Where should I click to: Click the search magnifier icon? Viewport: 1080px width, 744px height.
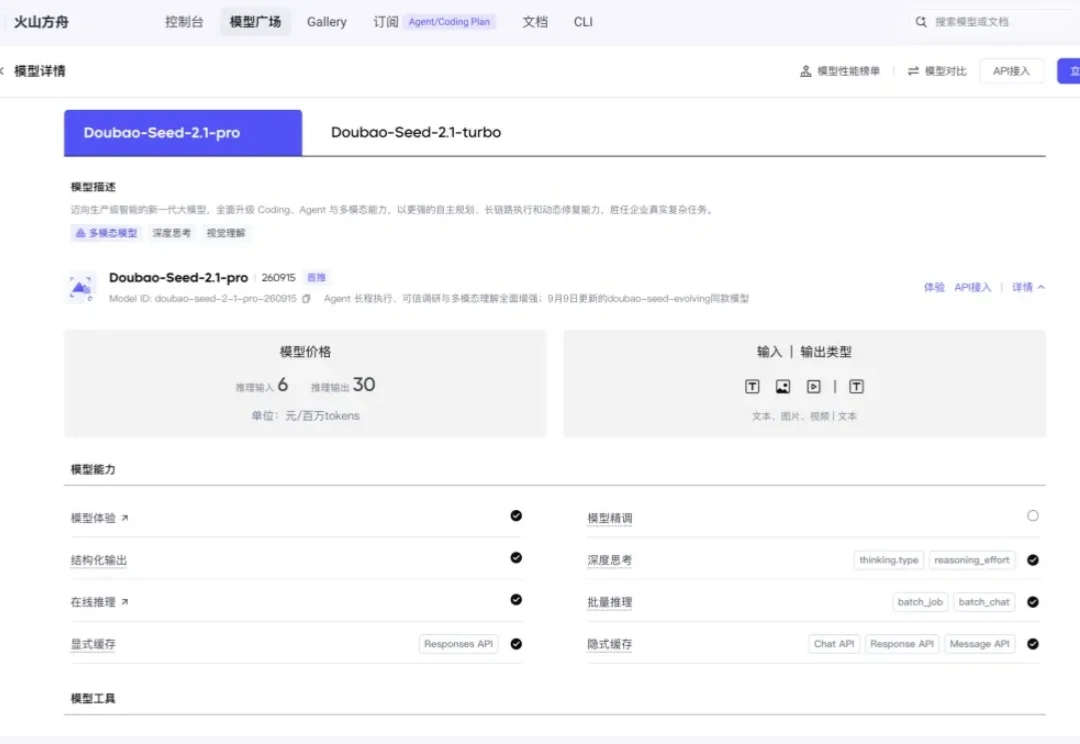pyautogui.click(x=921, y=22)
